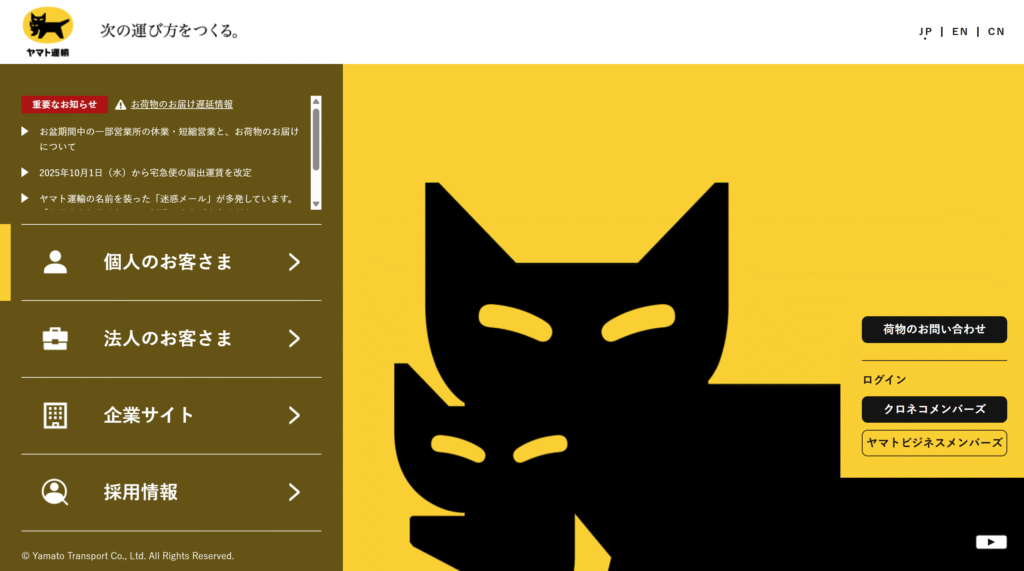Open the 法人のお客さま menu item
This screenshot has width=1024, height=571.
click(171, 339)
